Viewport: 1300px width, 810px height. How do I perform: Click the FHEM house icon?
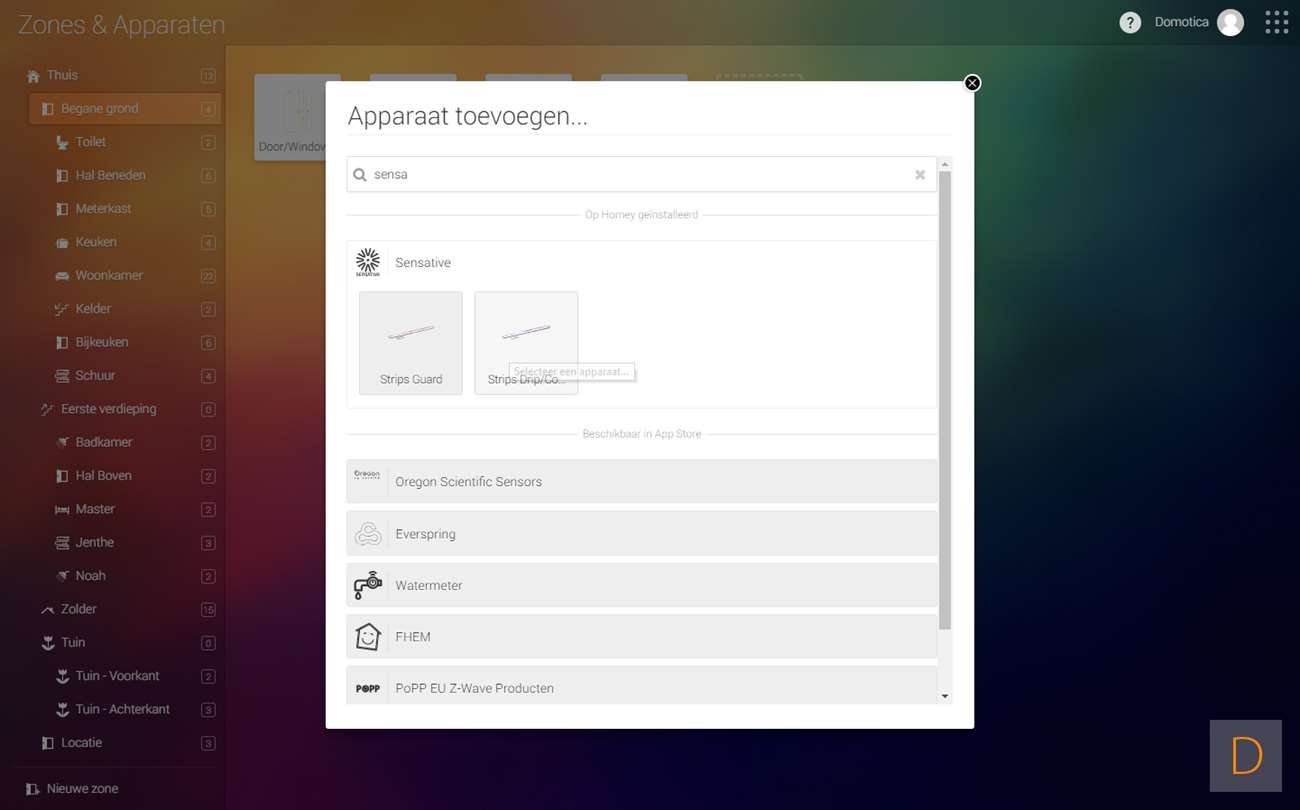[x=368, y=637]
